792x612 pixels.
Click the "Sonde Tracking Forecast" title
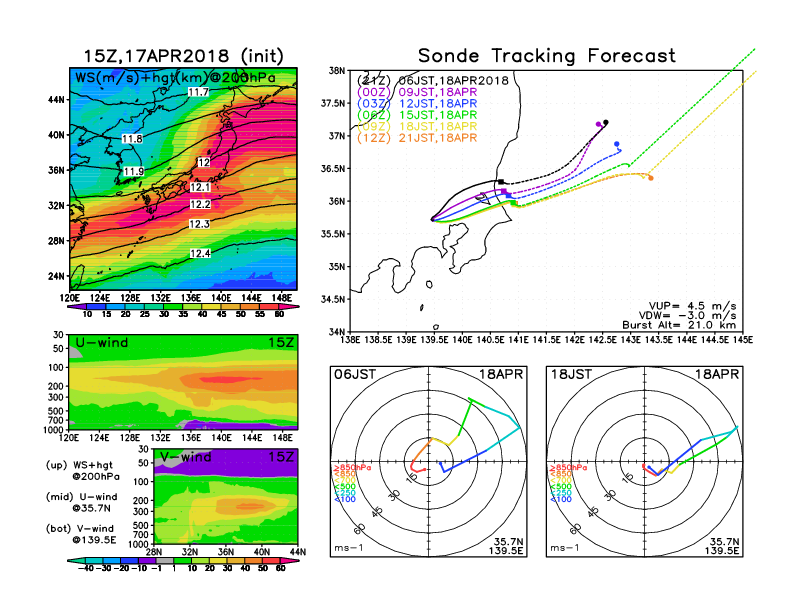(547, 56)
